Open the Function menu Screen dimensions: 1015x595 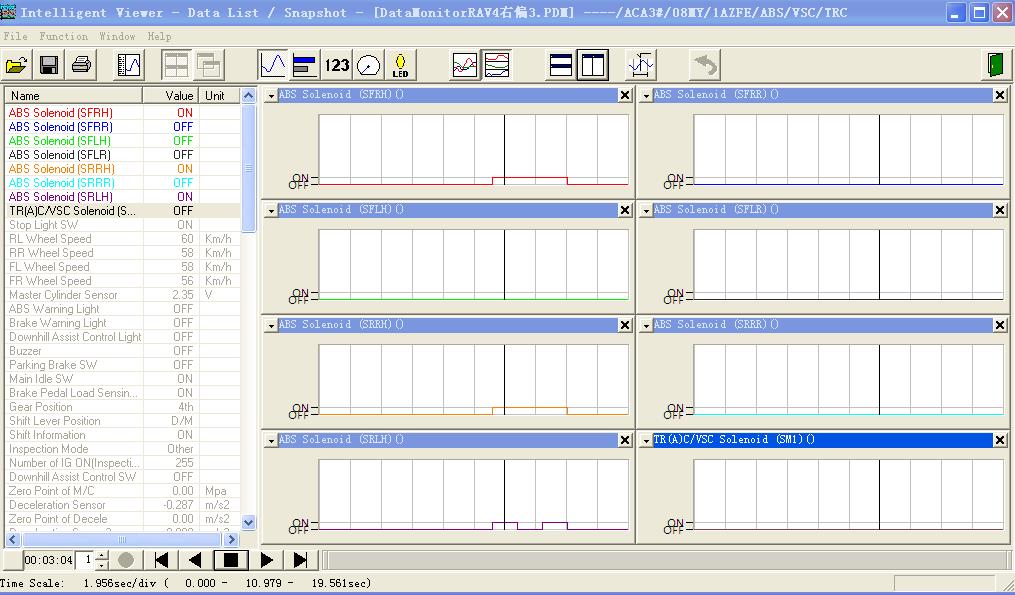pyautogui.click(x=63, y=36)
